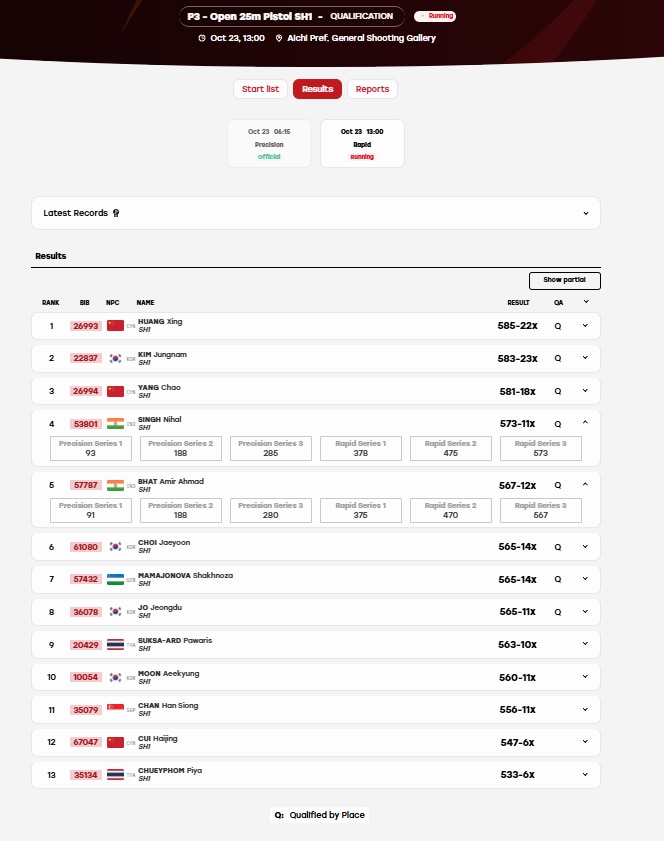Click bib number 22837
The image size is (664, 841).
(x=86, y=358)
